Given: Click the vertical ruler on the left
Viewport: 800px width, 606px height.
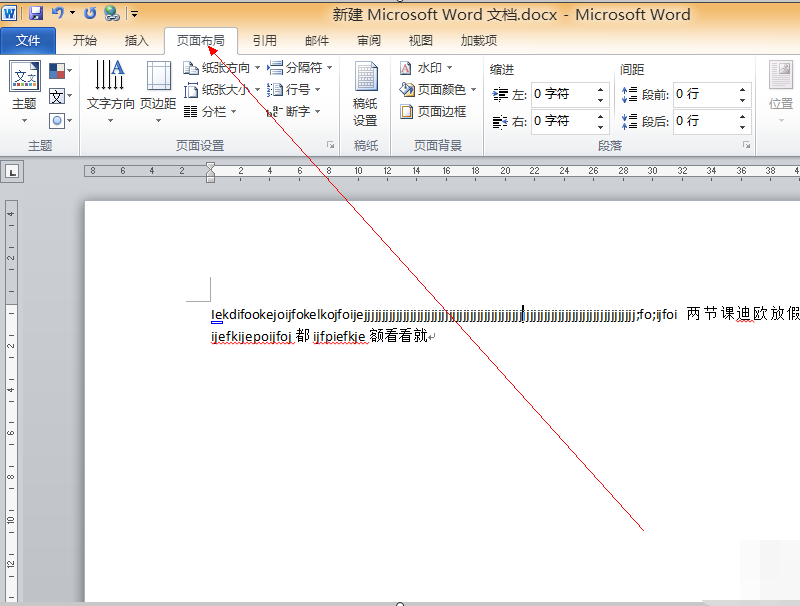Looking at the screenshot, I should click(x=11, y=400).
